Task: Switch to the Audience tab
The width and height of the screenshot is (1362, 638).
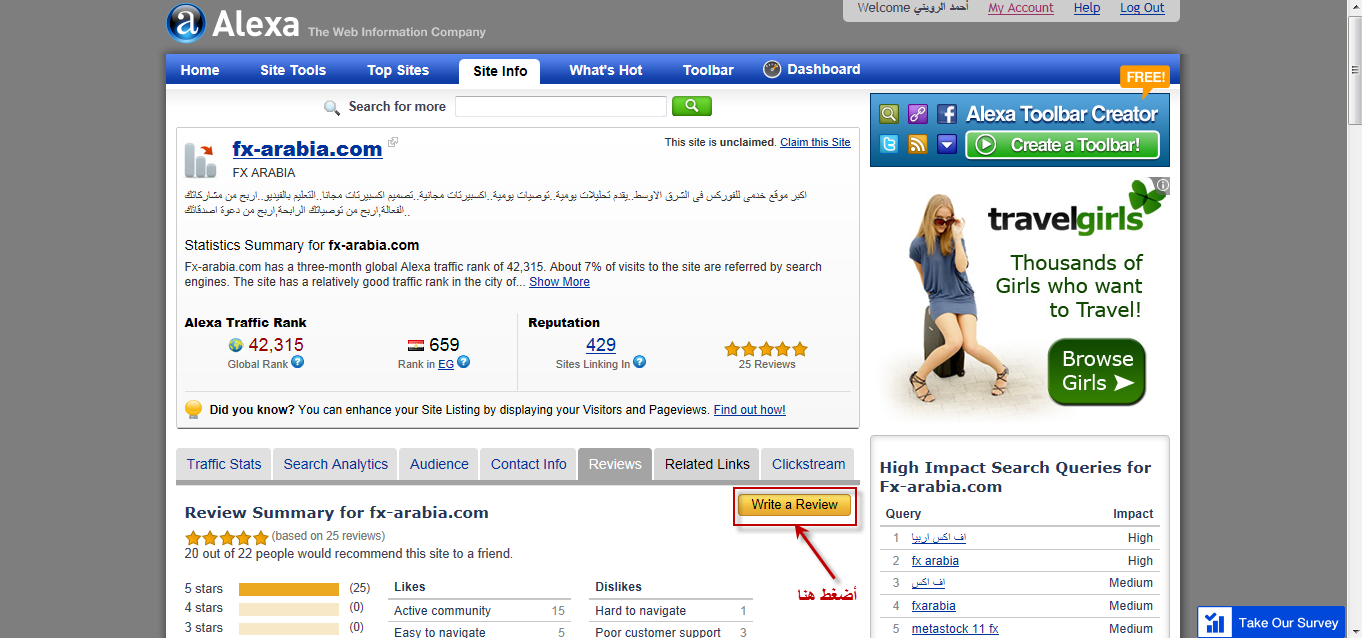Action: 439,464
